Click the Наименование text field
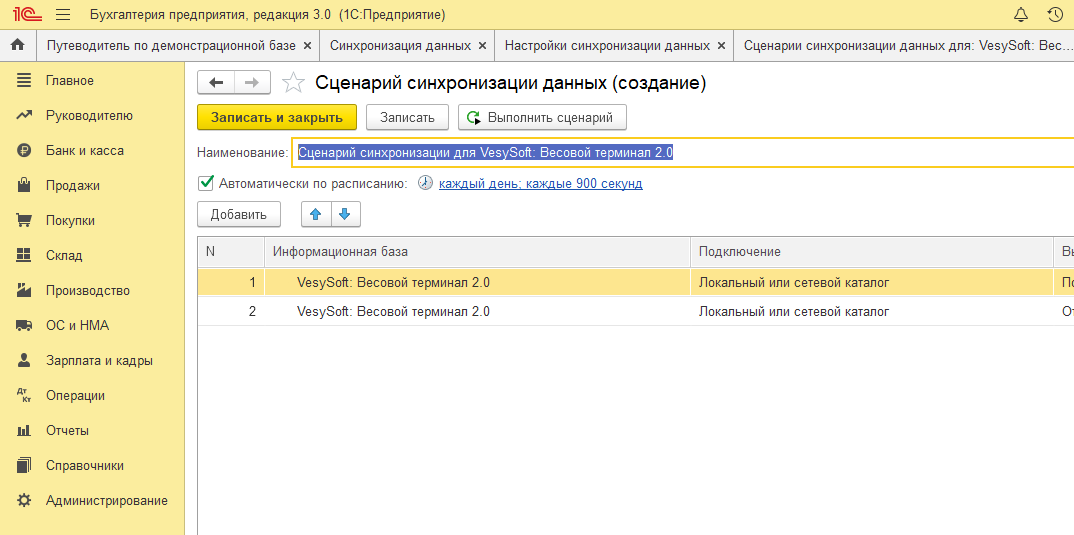The height and width of the screenshot is (535, 1074). (680, 152)
